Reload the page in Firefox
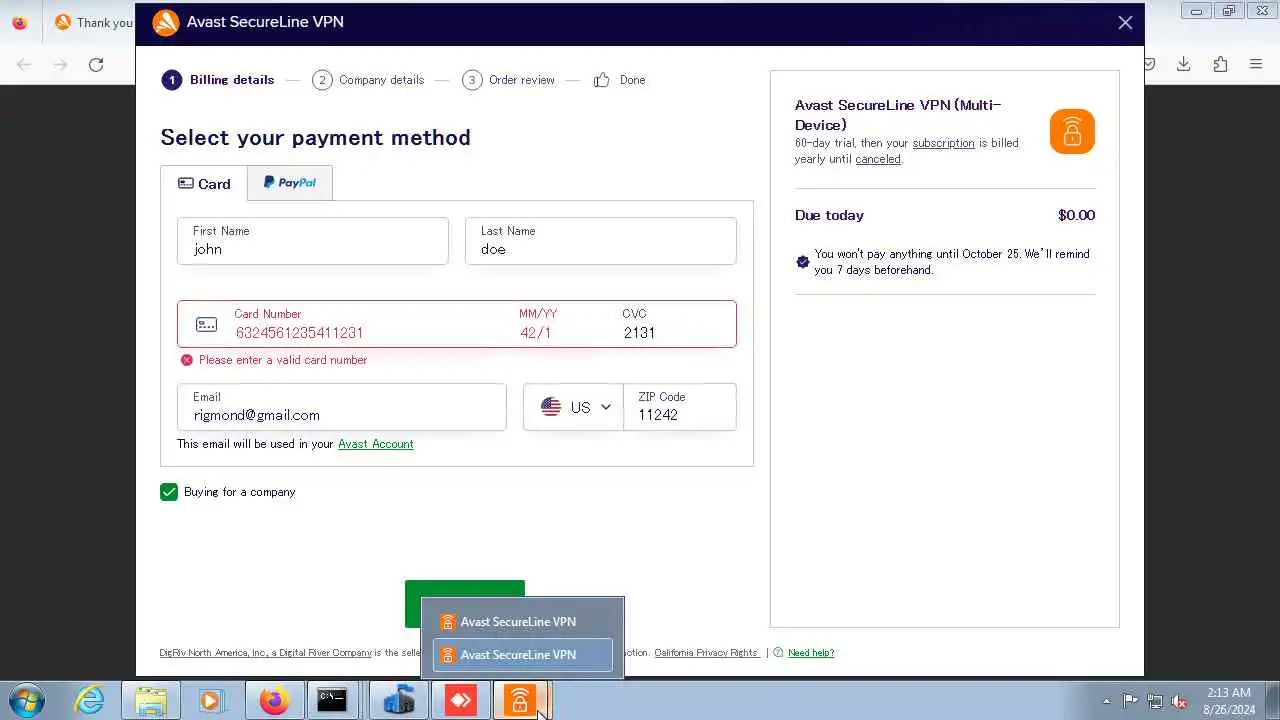1280x720 pixels. 96,64
